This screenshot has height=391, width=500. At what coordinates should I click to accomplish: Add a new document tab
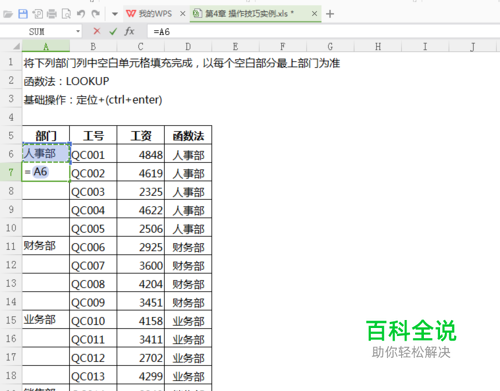pyautogui.click(x=330, y=14)
